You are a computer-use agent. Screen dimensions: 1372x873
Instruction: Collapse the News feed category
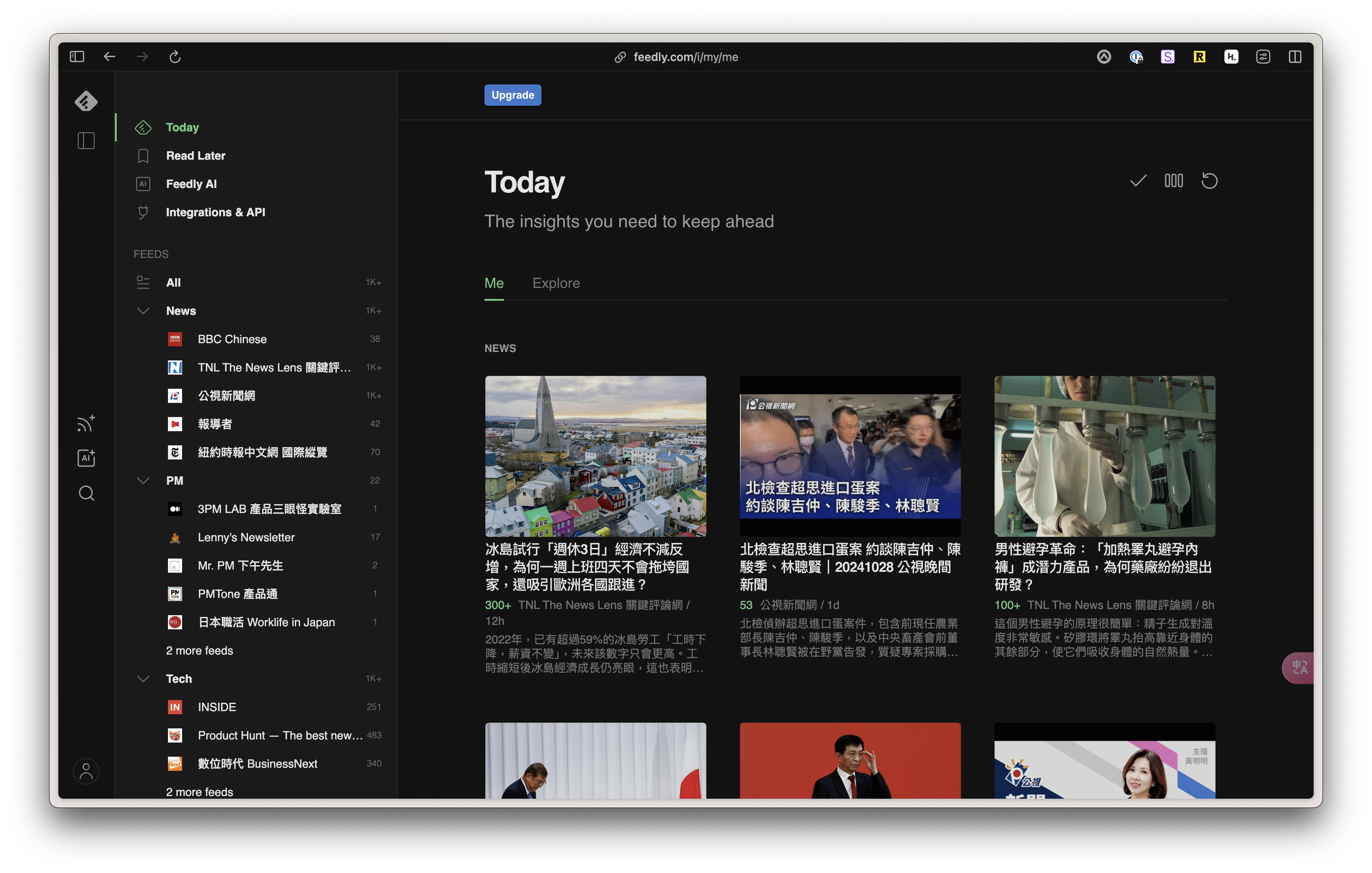[x=143, y=310]
